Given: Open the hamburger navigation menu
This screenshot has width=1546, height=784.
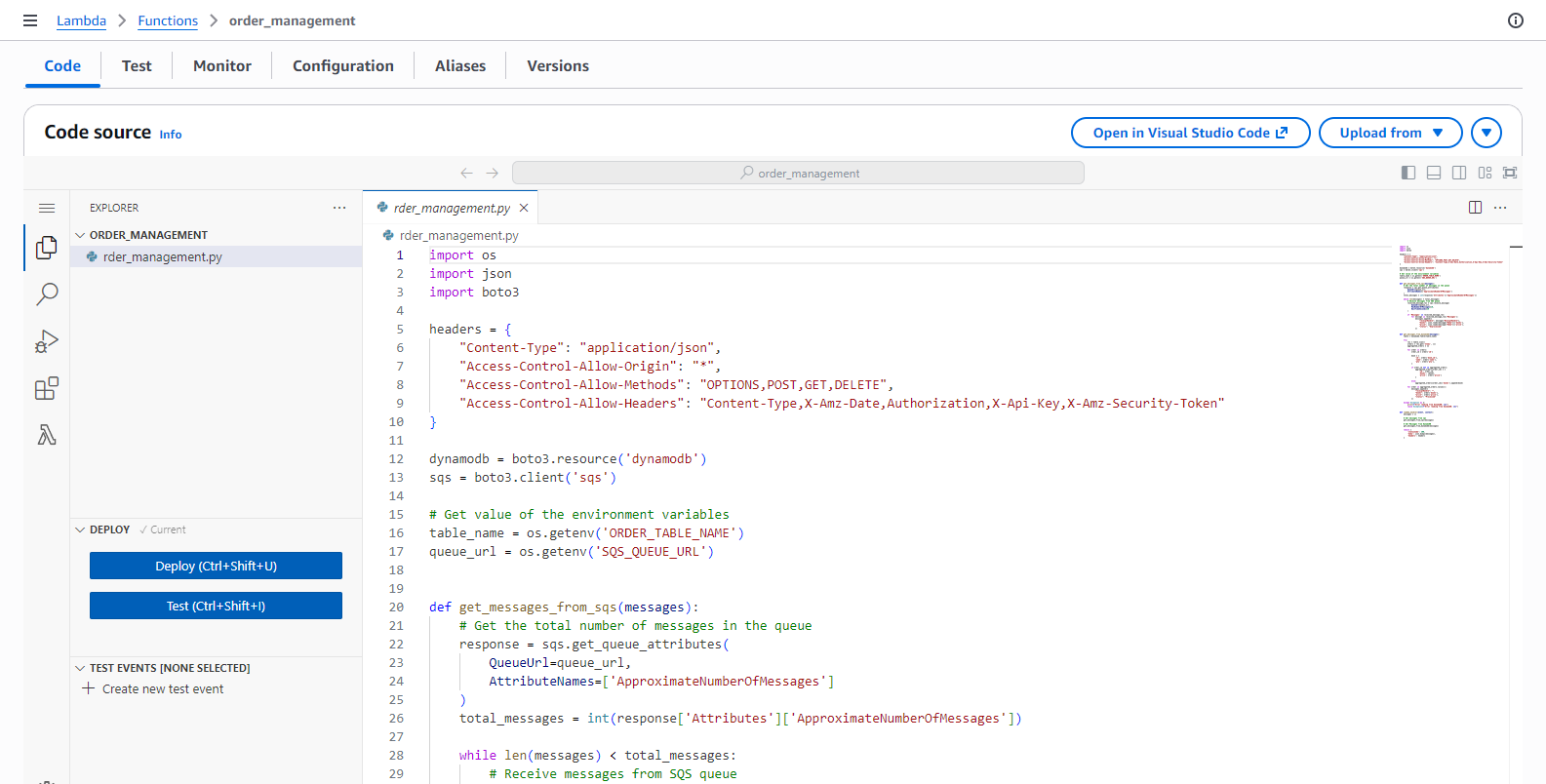Looking at the screenshot, I should tap(30, 20).
